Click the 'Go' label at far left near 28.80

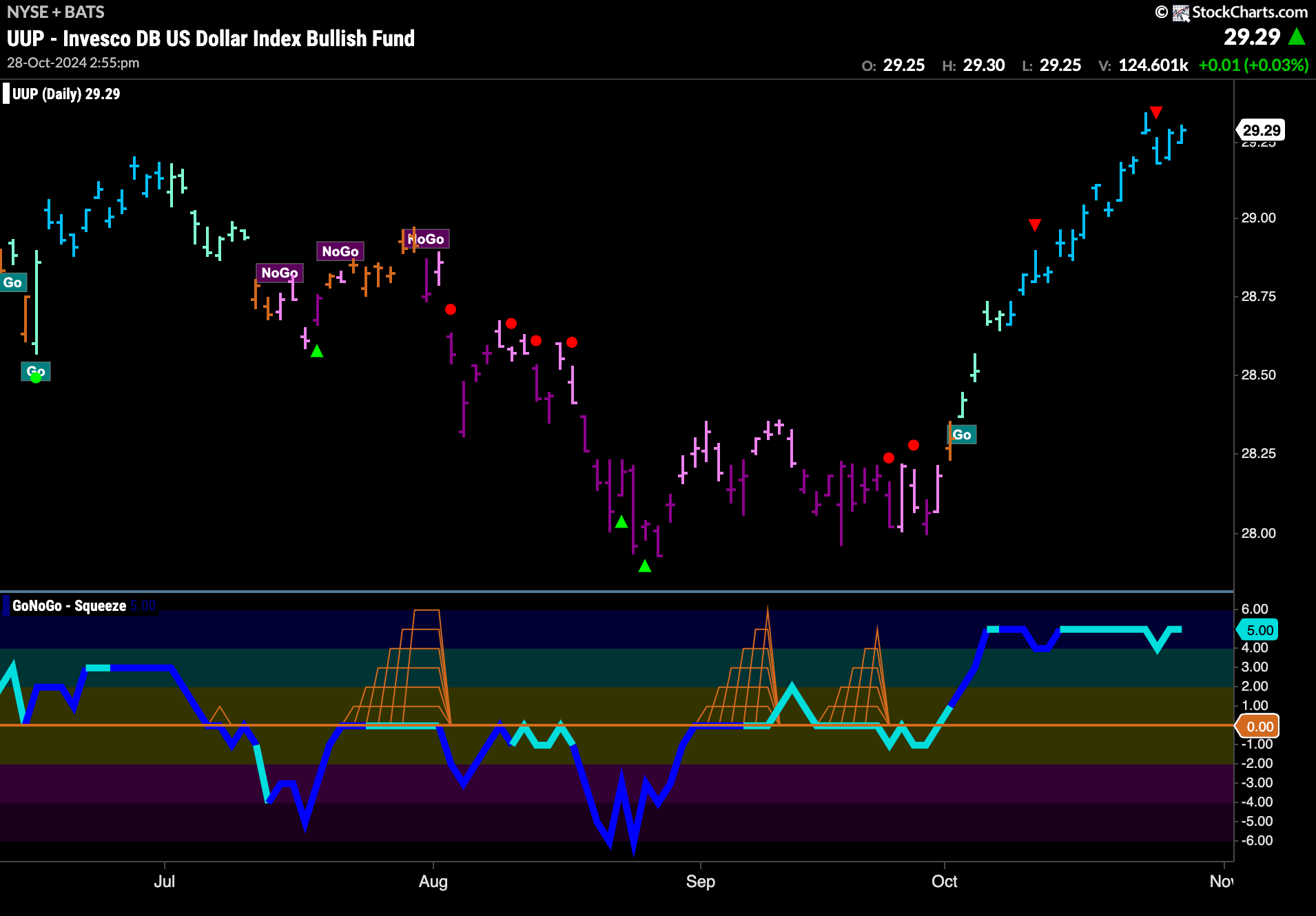tap(12, 282)
